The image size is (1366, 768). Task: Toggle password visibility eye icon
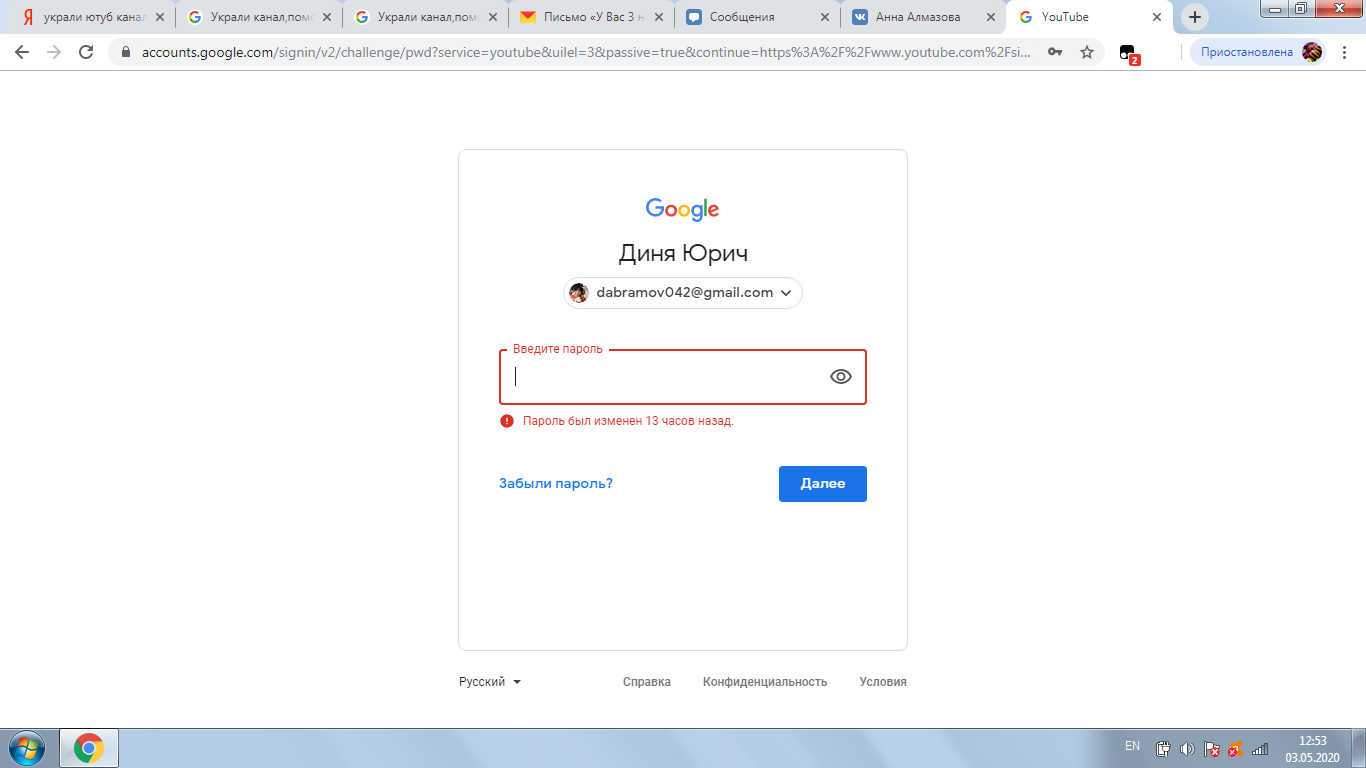tap(841, 376)
